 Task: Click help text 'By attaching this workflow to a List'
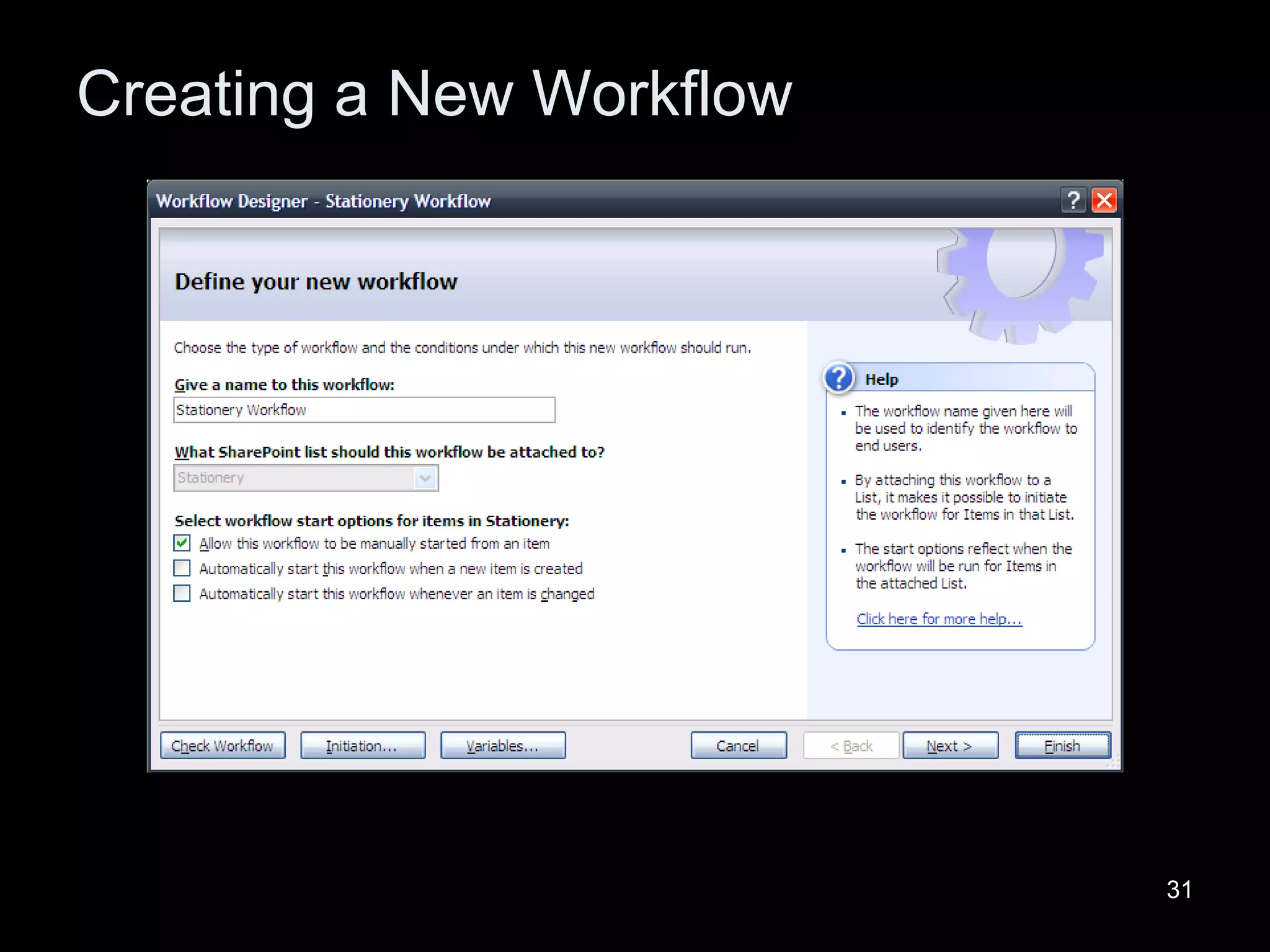click(x=964, y=497)
